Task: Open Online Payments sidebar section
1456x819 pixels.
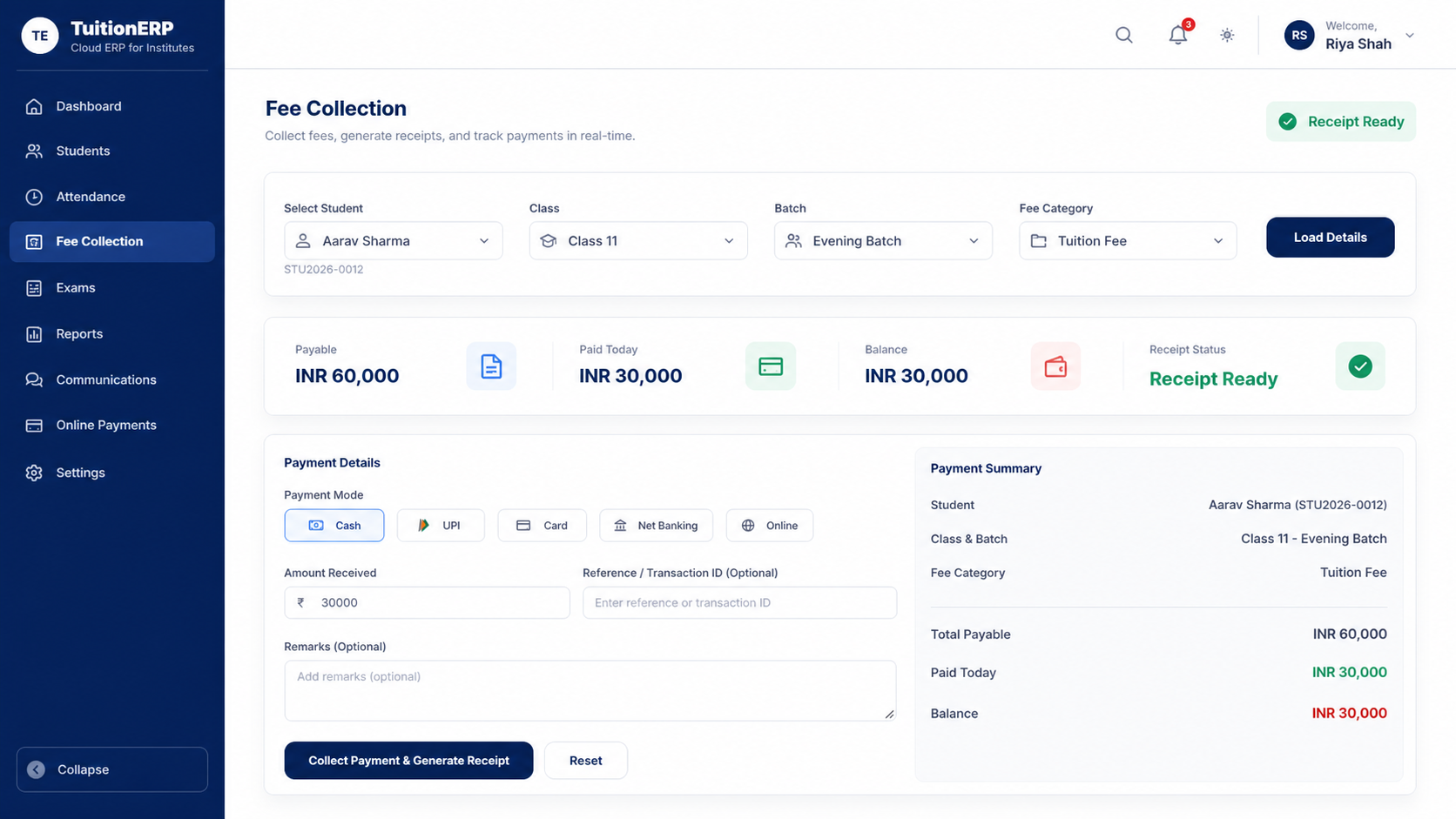Action: [112, 426]
